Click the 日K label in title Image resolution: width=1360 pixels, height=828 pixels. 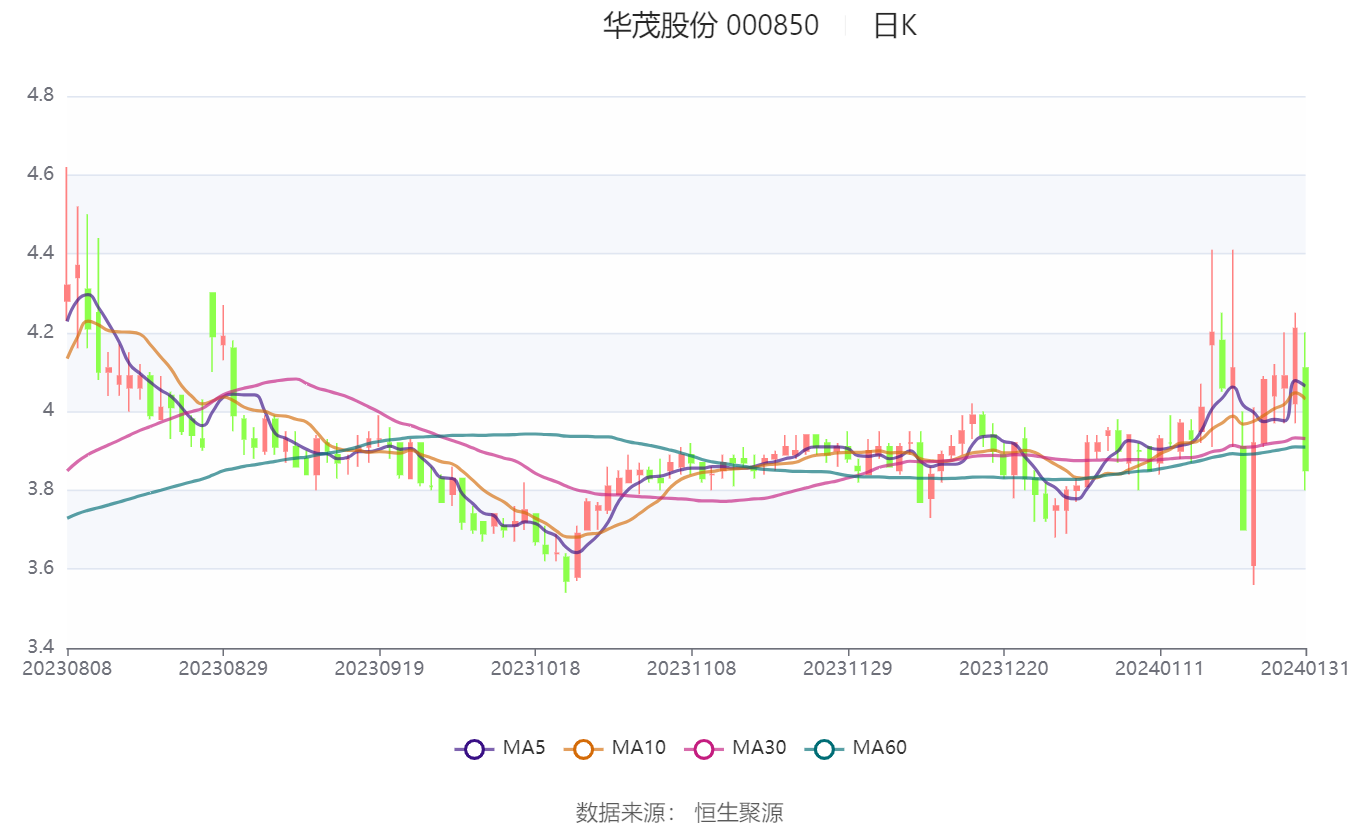(894, 25)
